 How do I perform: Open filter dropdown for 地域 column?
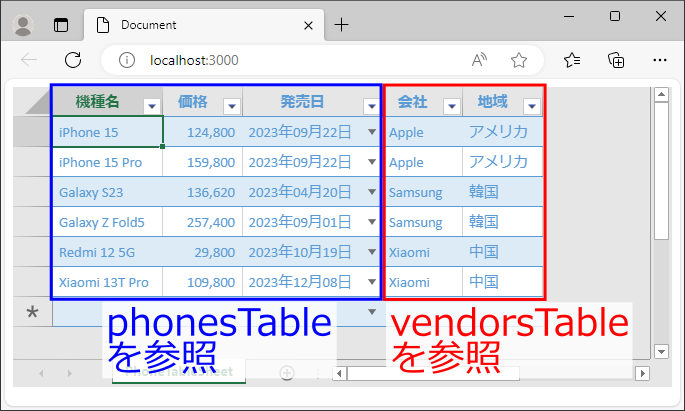click(532, 106)
